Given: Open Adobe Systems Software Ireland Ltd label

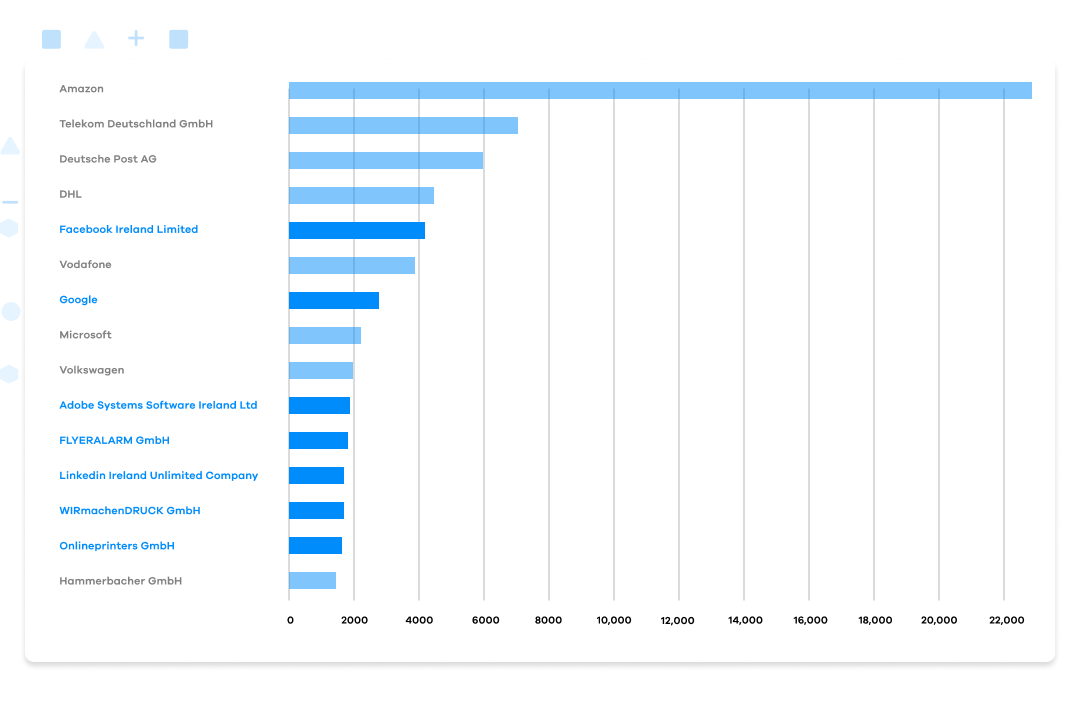Looking at the screenshot, I should pyautogui.click(x=158, y=405).
